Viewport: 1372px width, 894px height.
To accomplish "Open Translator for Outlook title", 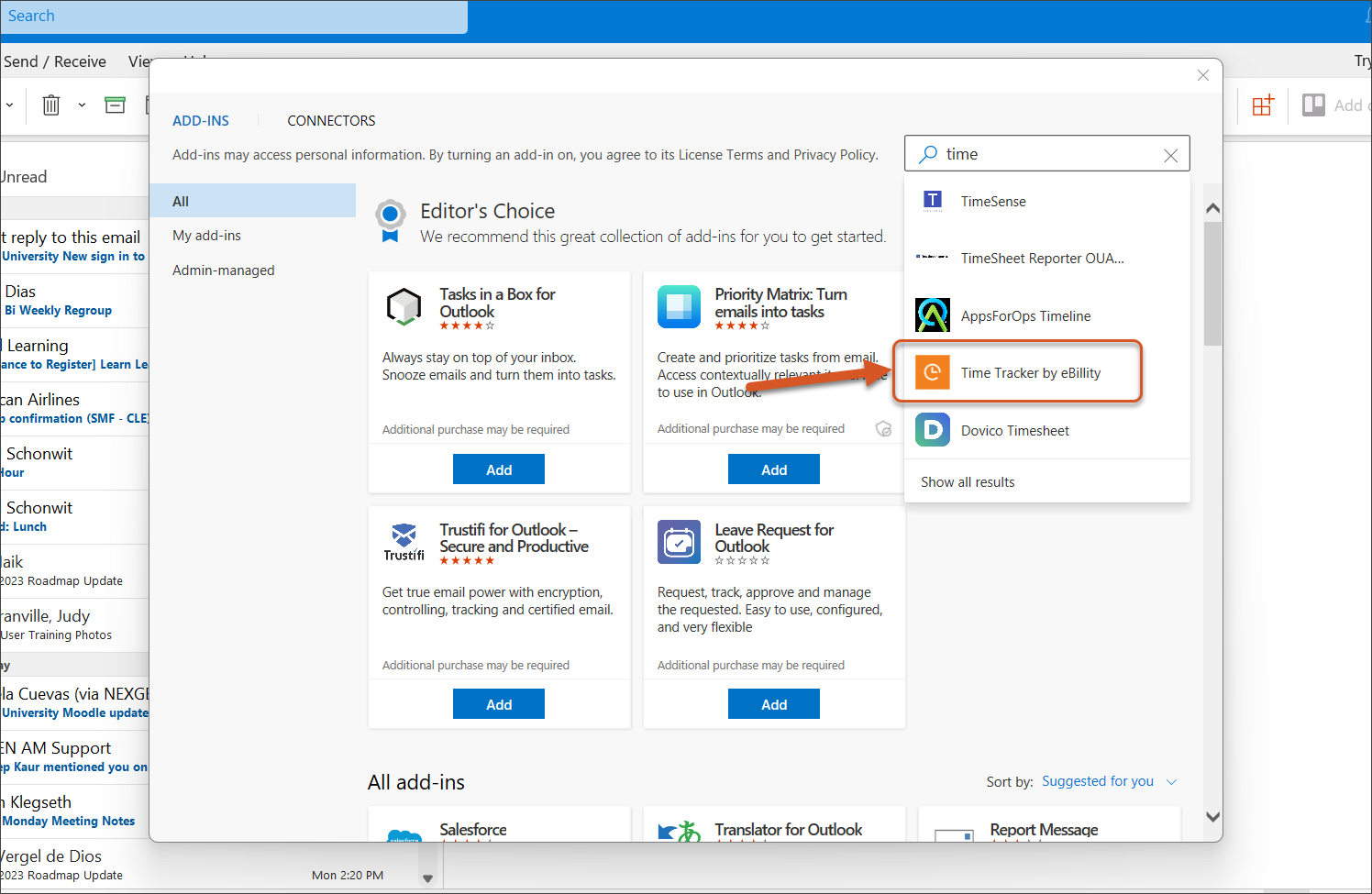I will click(789, 829).
